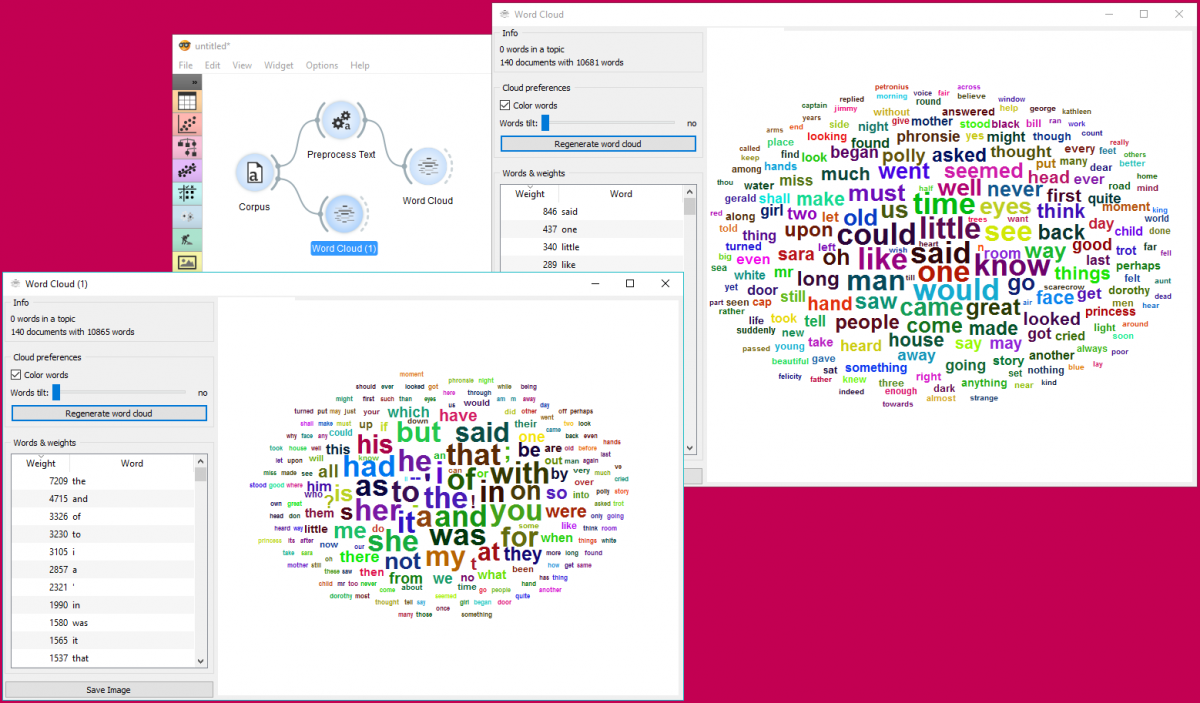The width and height of the screenshot is (1200, 703).
Task: Disable Color words in the right Word Cloud
Action: coord(504,105)
